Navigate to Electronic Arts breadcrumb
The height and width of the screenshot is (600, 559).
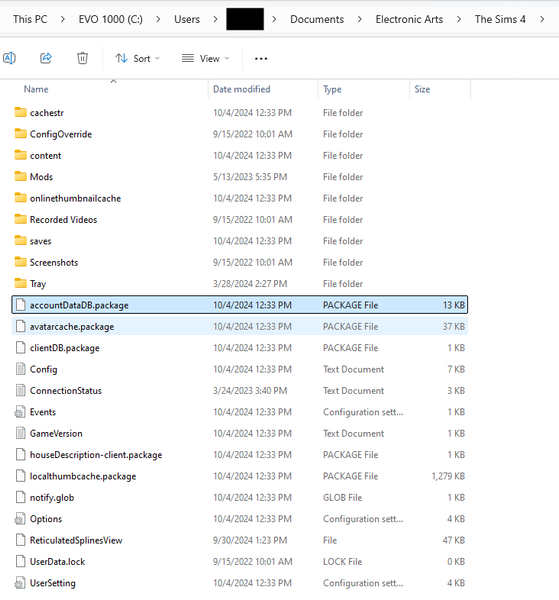[x=409, y=19]
